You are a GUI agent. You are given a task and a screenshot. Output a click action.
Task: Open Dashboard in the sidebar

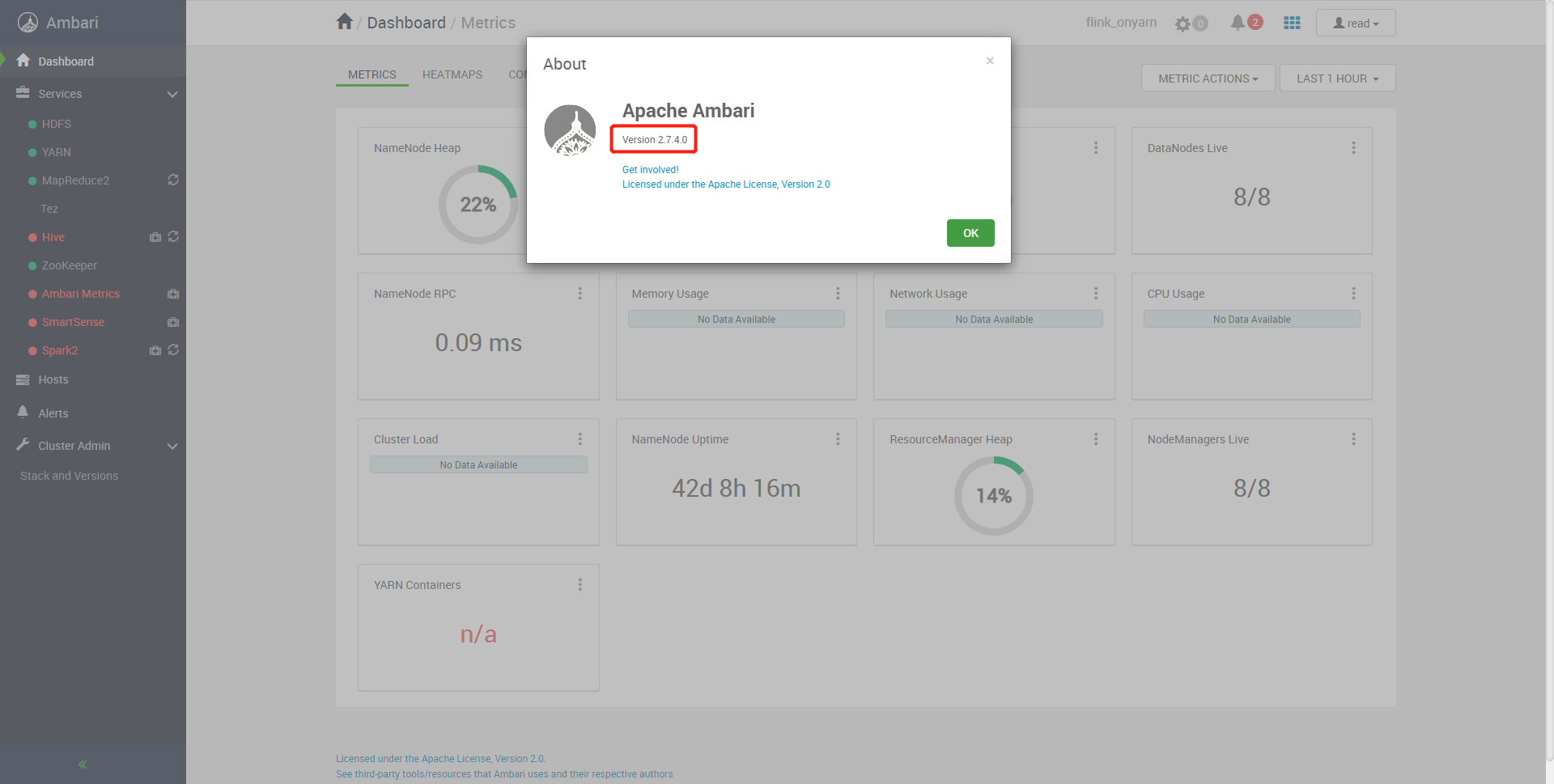click(x=93, y=61)
